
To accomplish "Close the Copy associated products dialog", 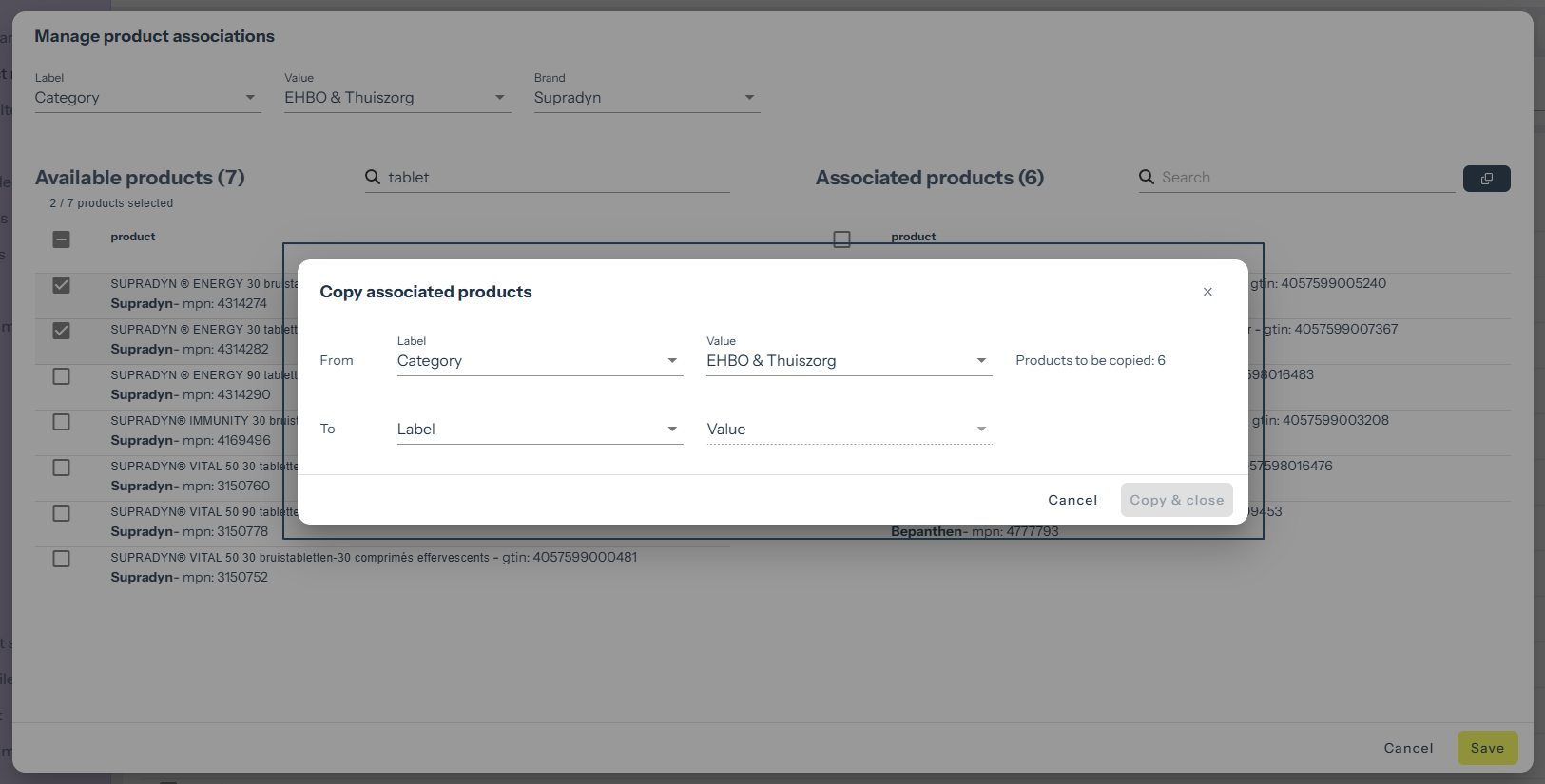I will [x=1207, y=292].
